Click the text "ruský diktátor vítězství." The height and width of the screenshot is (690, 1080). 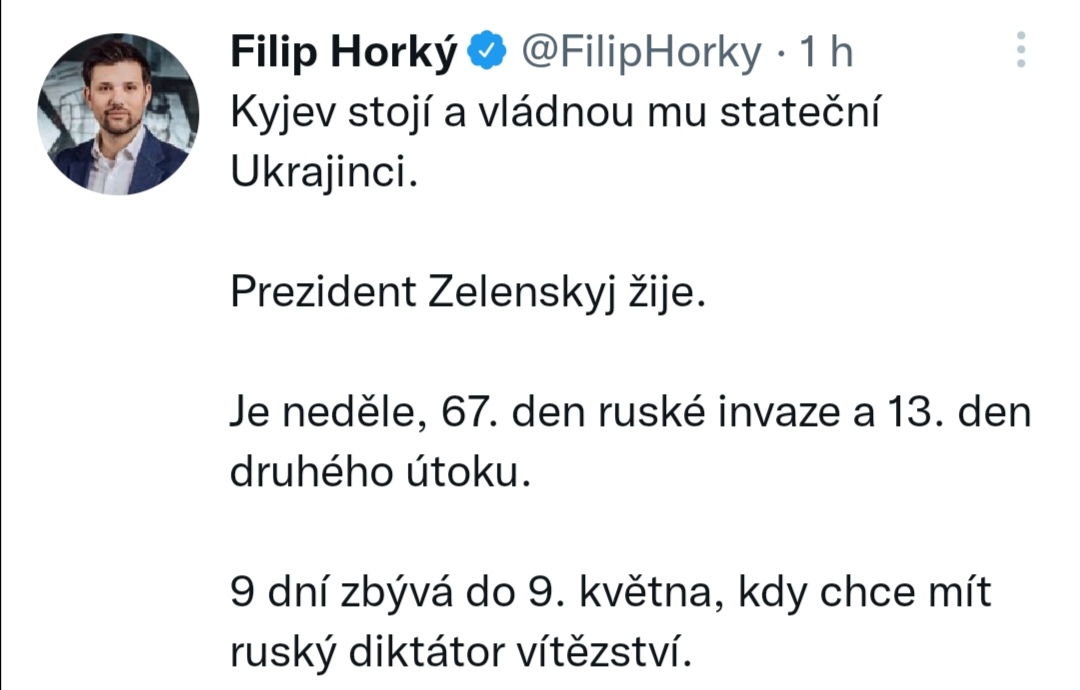point(460,651)
